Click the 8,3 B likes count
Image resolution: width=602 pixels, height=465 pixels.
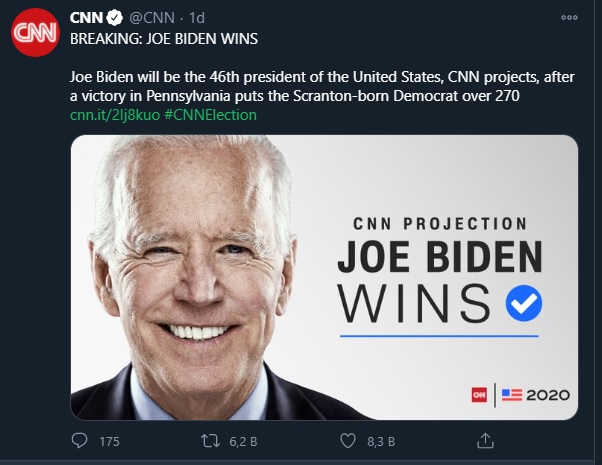(x=381, y=441)
